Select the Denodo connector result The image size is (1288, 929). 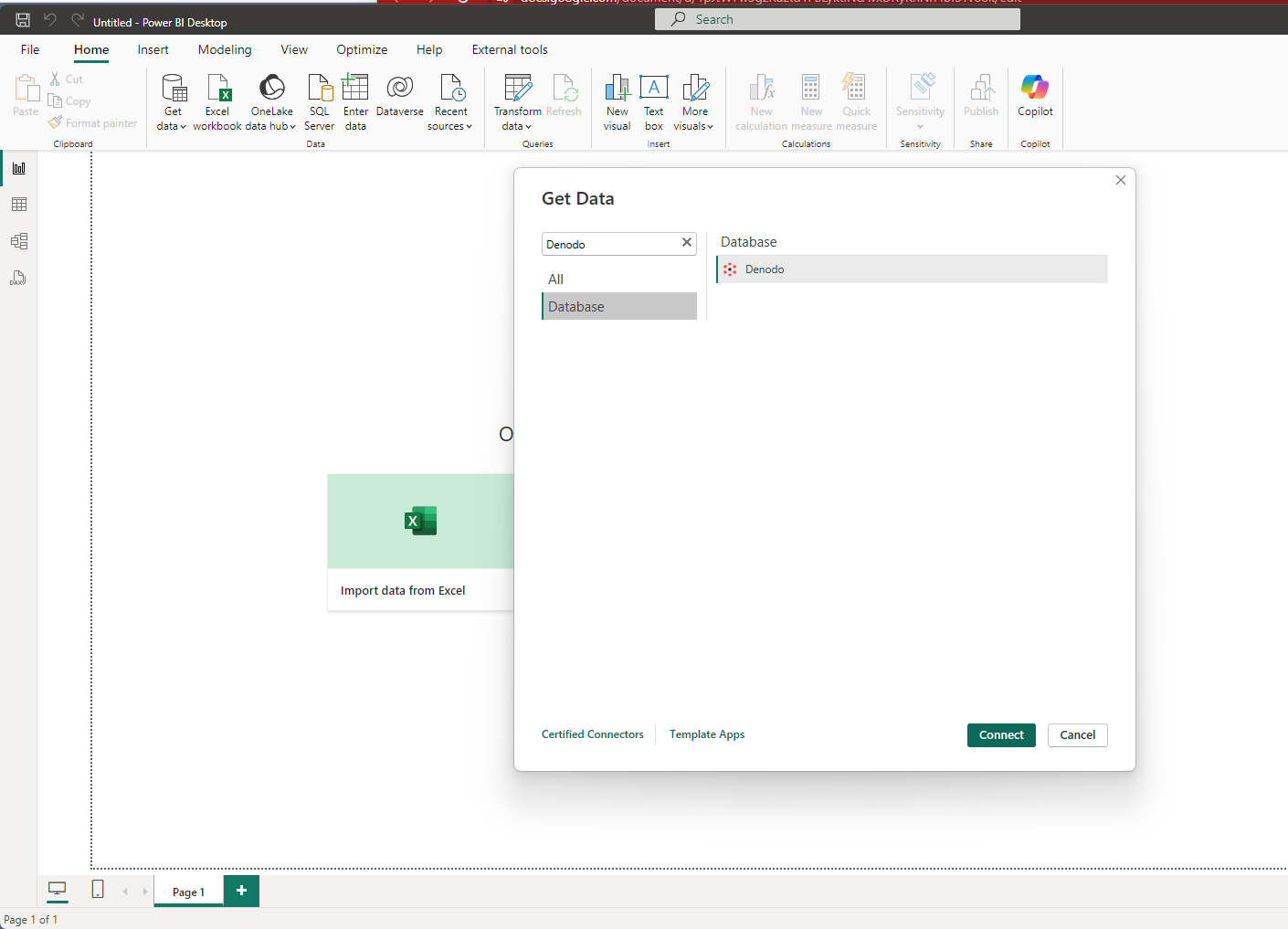(913, 269)
